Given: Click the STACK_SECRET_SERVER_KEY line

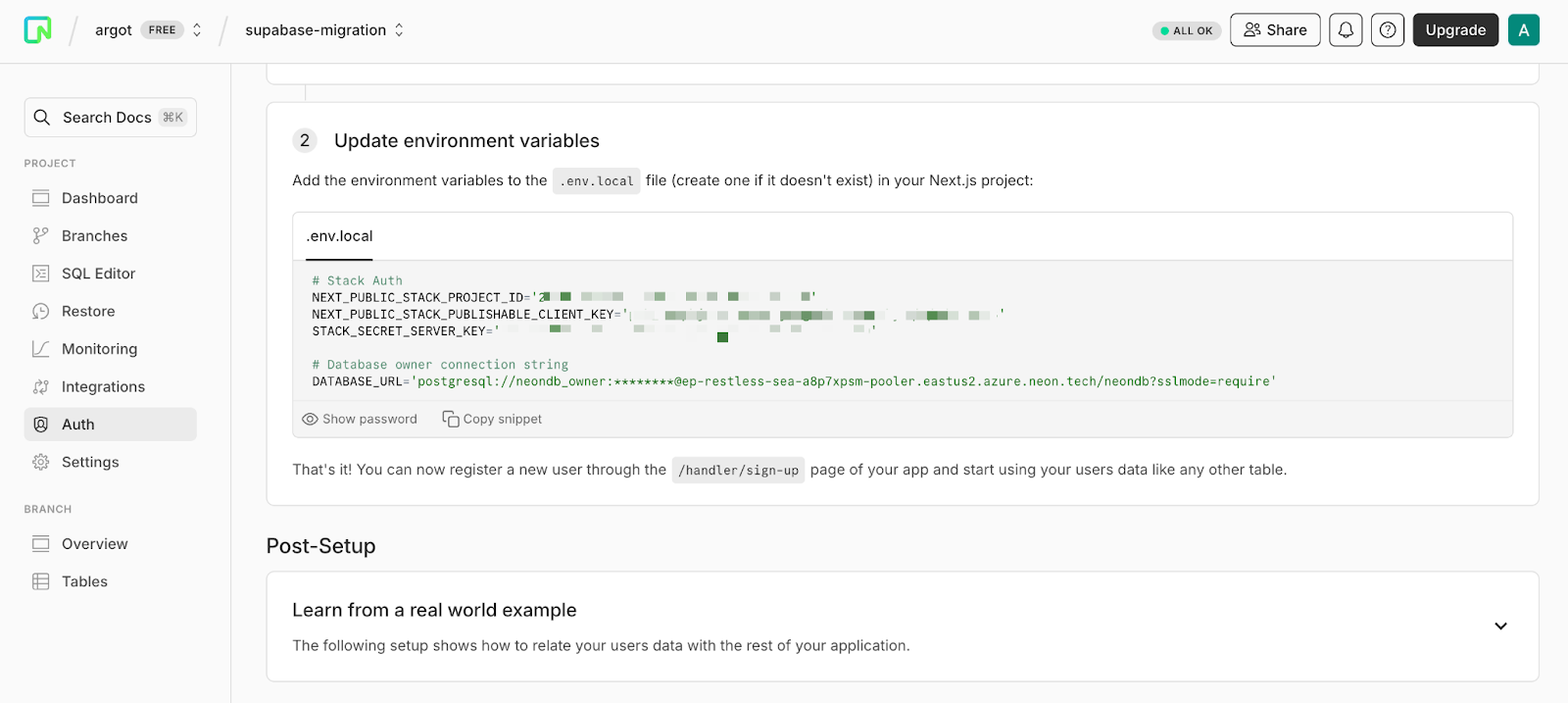Looking at the screenshot, I should [x=594, y=331].
